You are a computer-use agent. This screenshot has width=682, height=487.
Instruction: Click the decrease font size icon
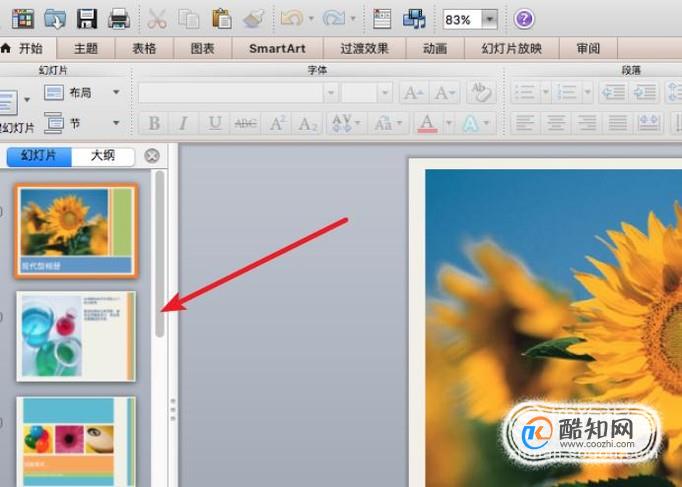click(445, 93)
